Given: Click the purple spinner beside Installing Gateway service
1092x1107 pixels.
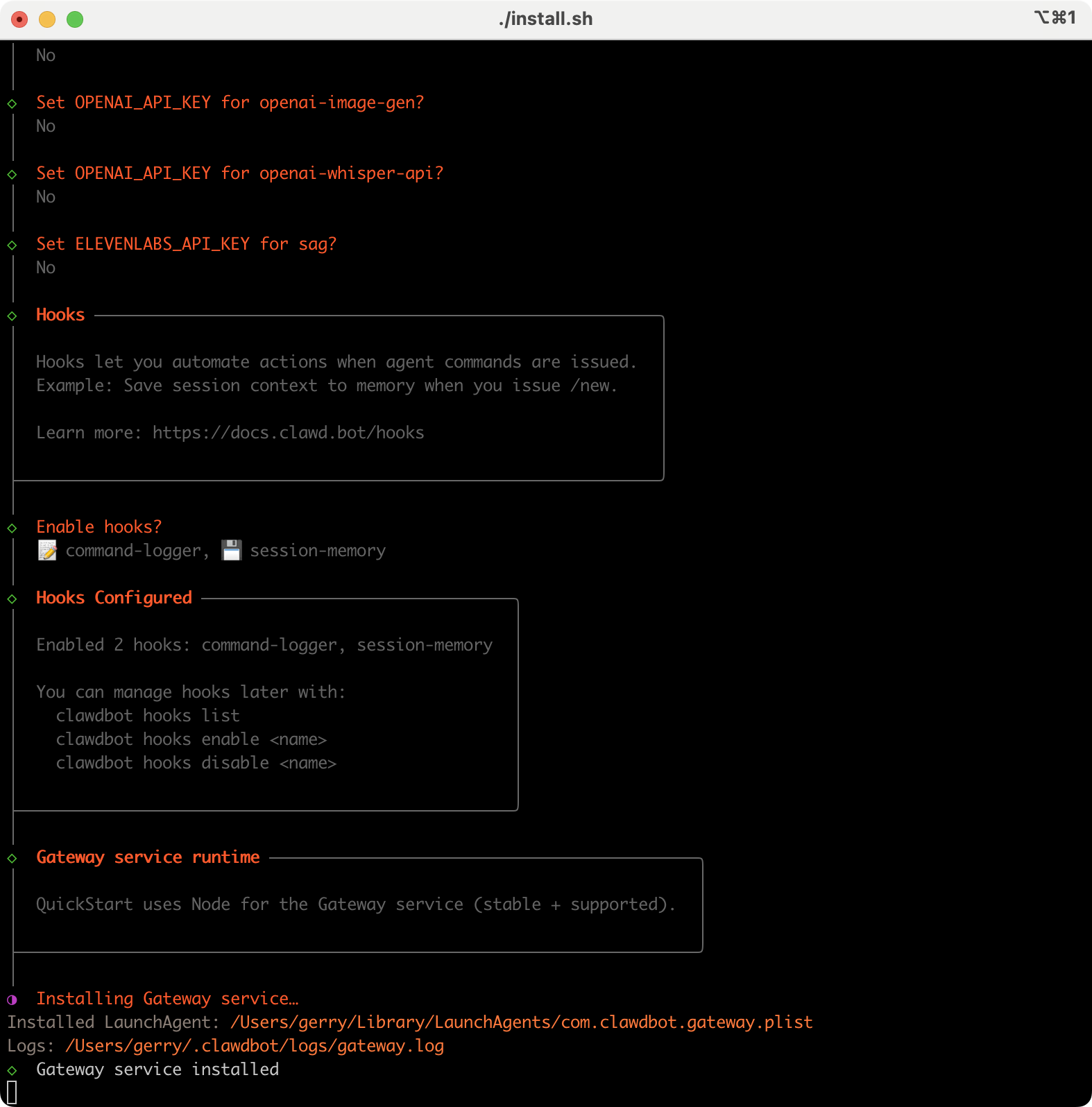Looking at the screenshot, I should 12,999.
